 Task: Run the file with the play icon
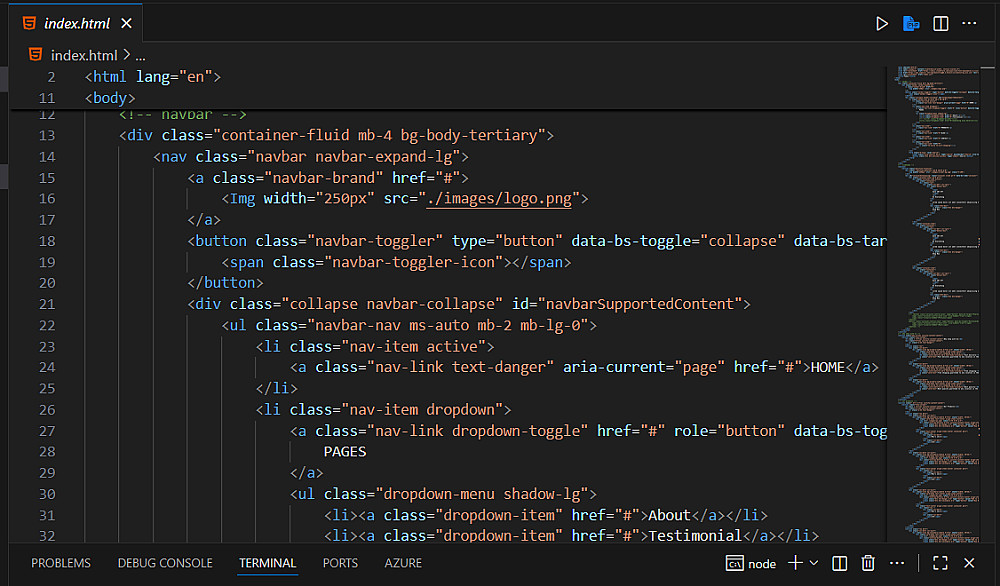tap(882, 24)
